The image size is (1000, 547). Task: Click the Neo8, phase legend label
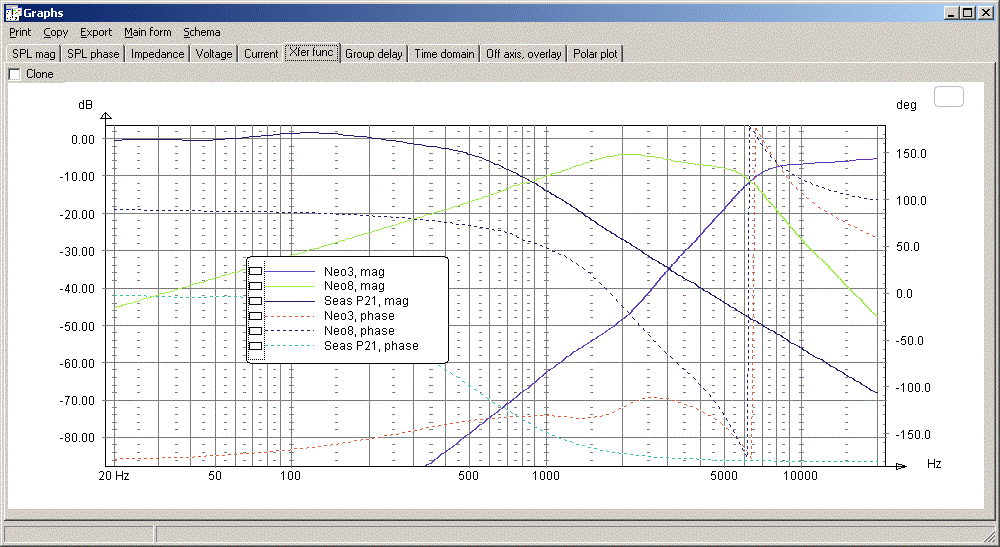click(x=359, y=331)
